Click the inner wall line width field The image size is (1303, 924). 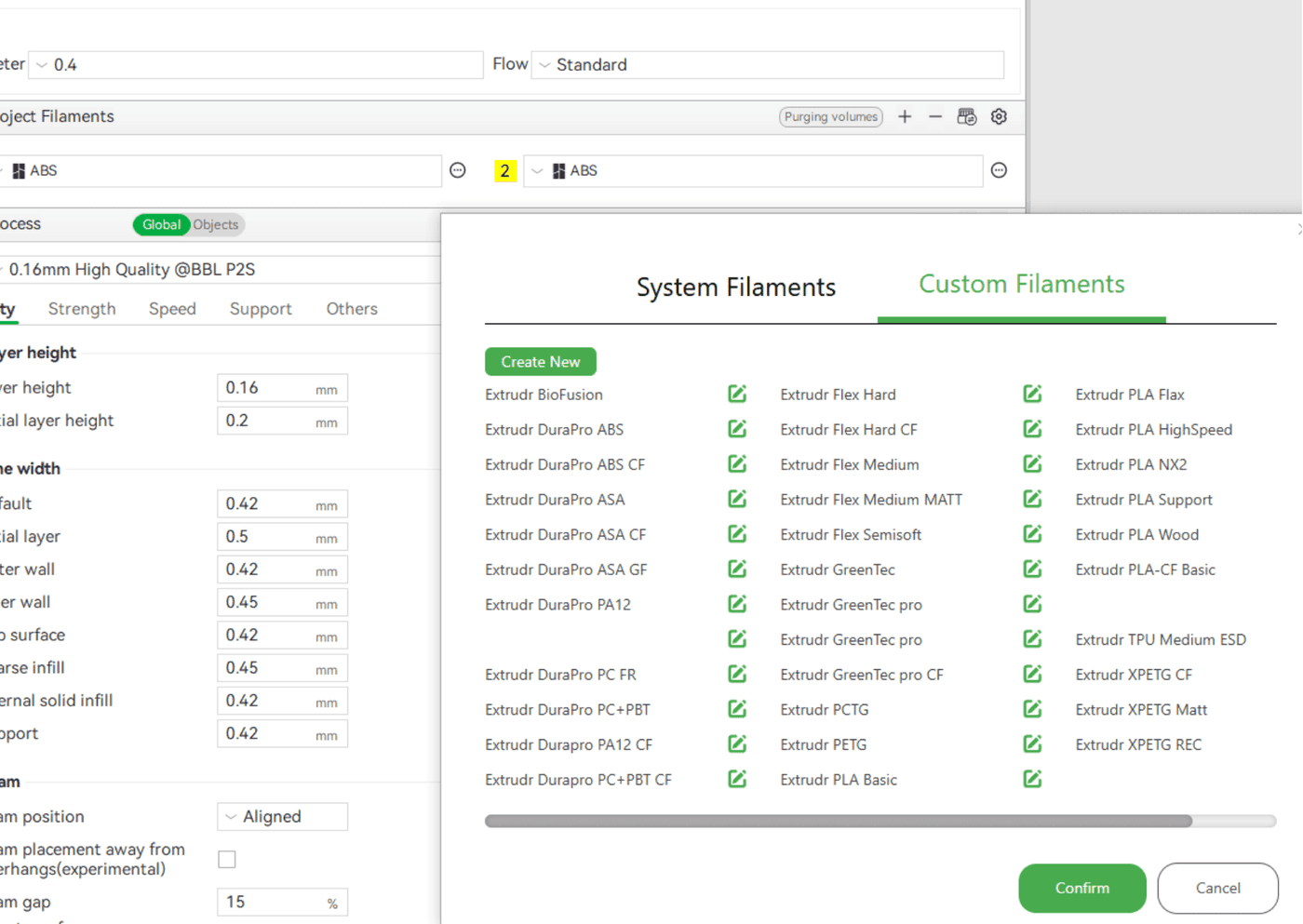[282, 602]
